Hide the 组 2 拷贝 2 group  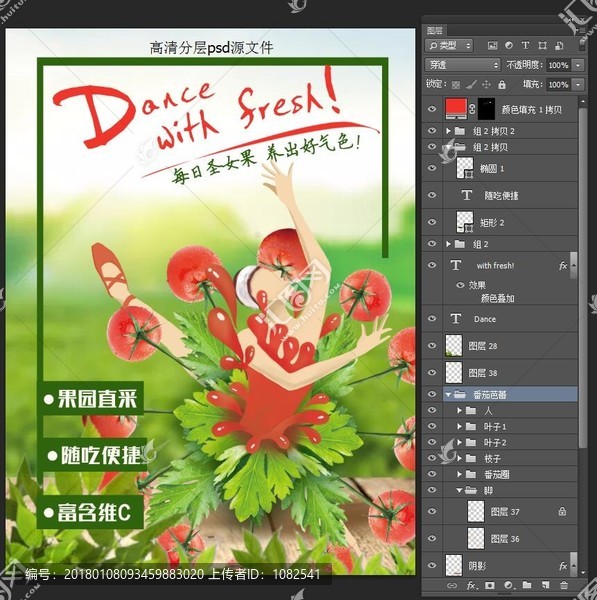(432, 130)
